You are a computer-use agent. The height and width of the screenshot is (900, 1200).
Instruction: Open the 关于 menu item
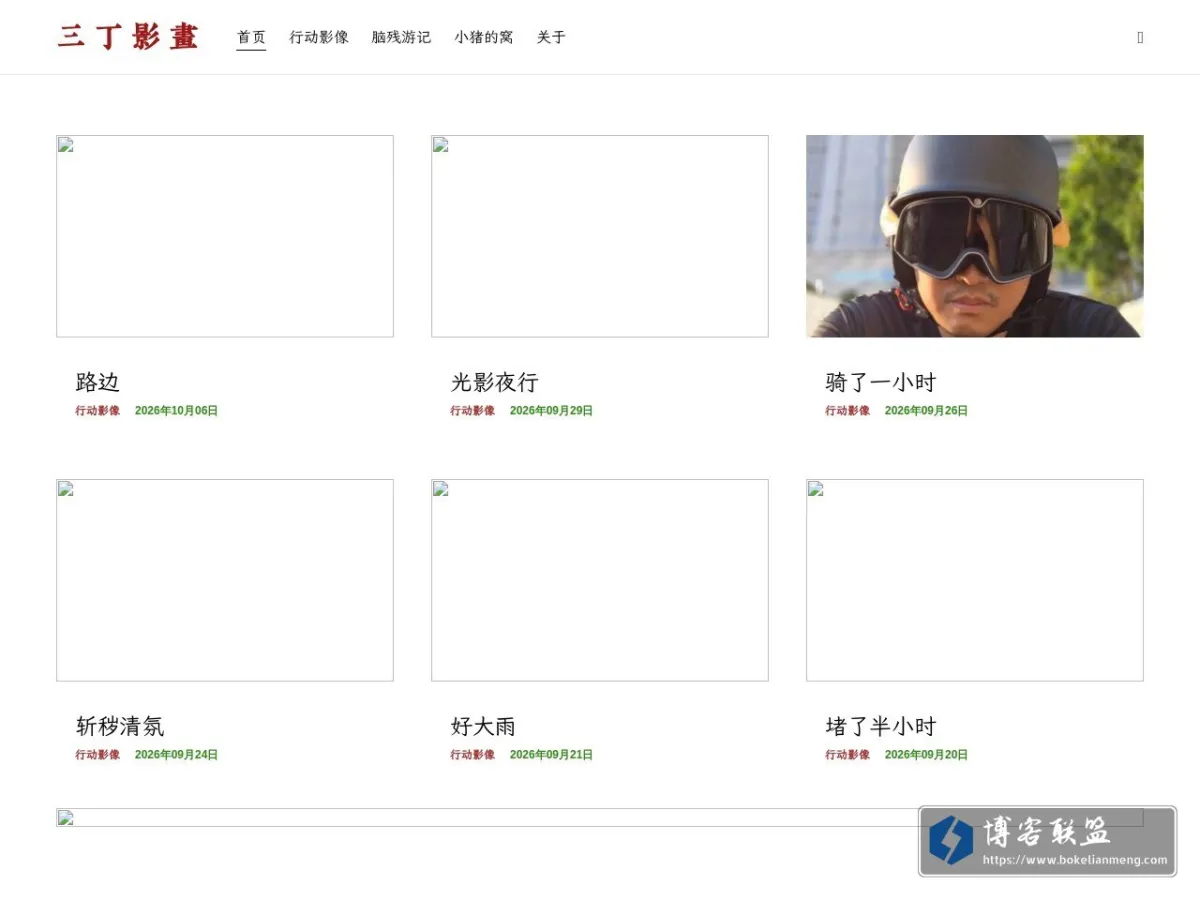[551, 37]
